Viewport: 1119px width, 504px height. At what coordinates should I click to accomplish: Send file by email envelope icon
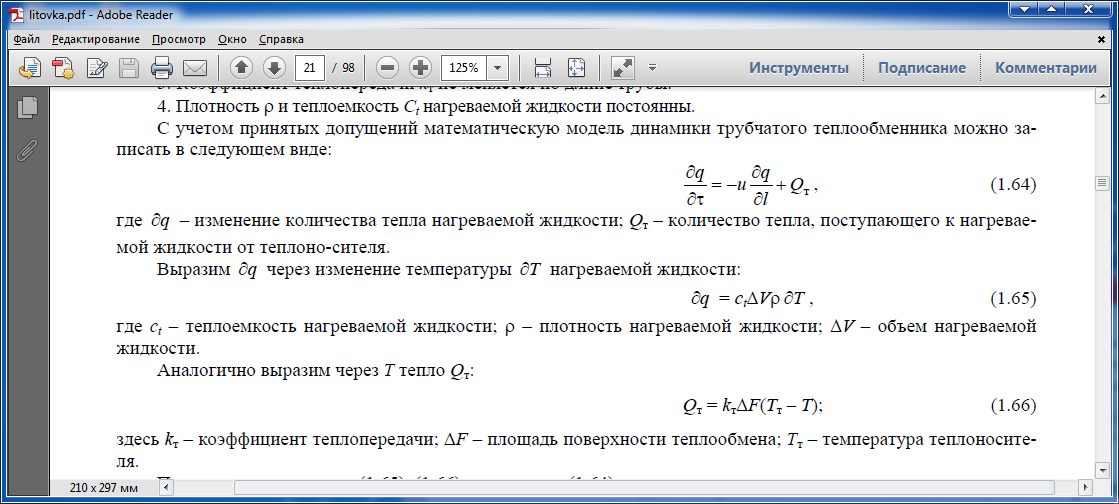coord(195,69)
